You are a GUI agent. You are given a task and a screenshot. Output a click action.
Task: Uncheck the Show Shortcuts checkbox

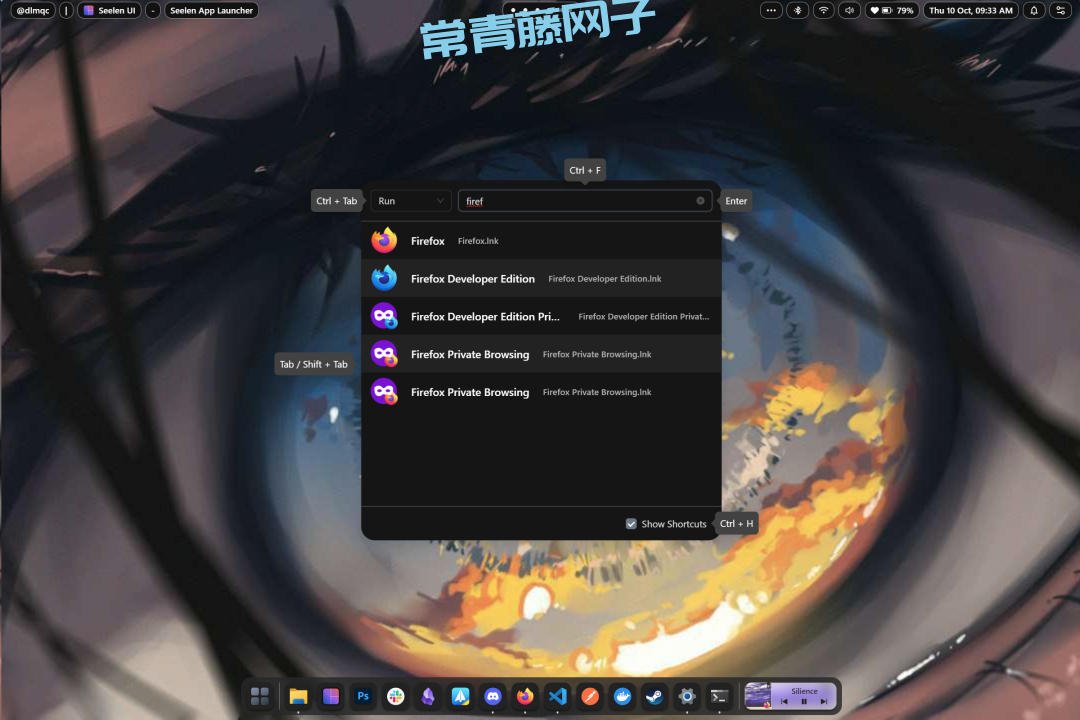[x=631, y=524]
